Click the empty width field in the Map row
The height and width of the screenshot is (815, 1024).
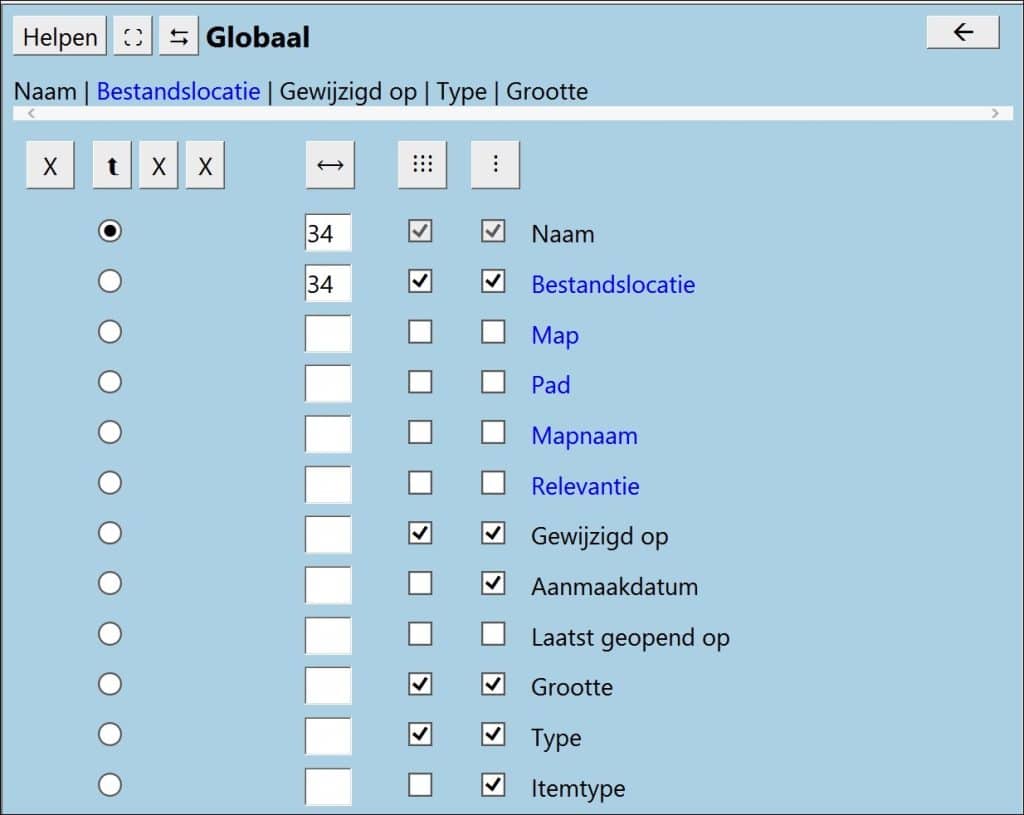[x=328, y=333]
